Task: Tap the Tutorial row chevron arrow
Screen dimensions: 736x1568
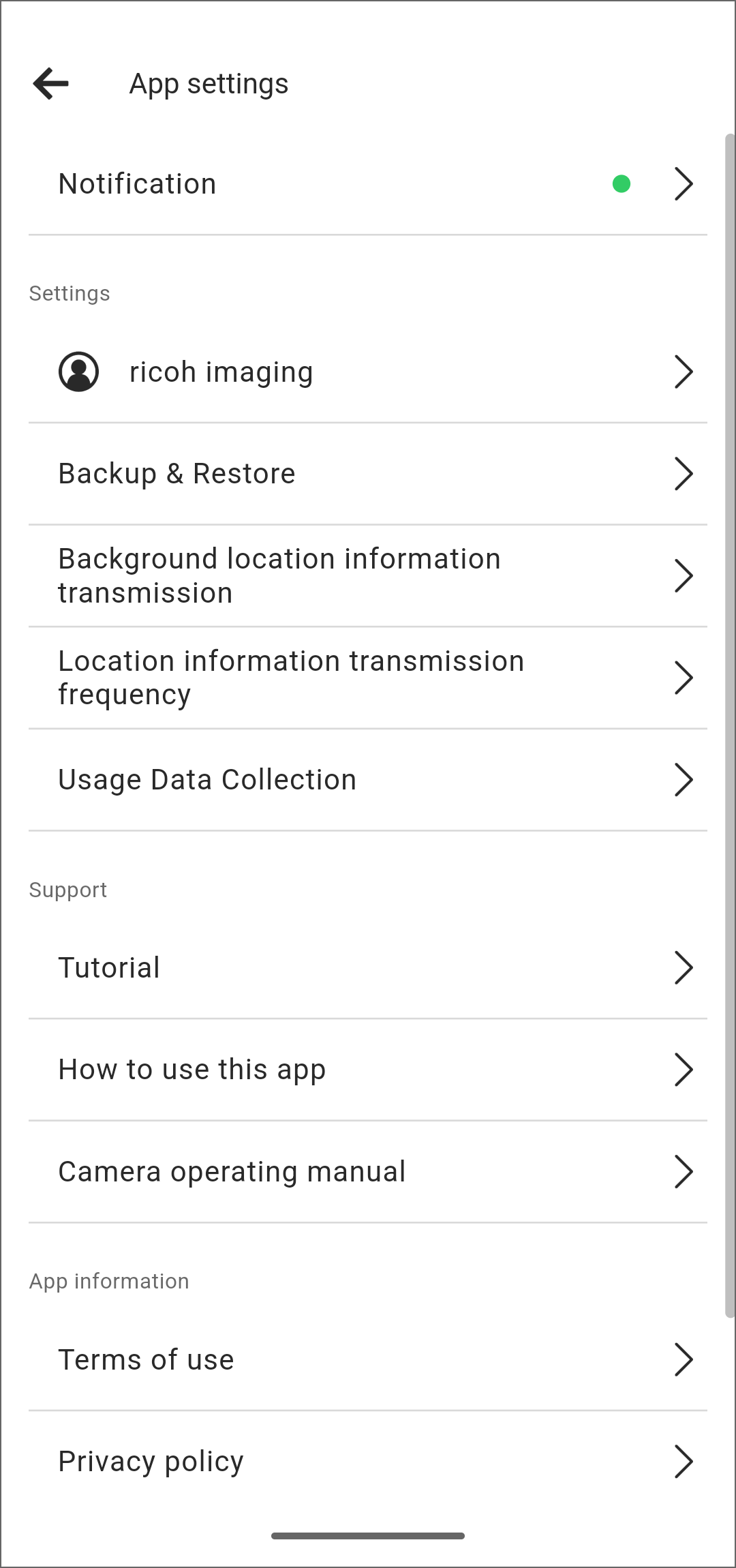Action: click(x=684, y=967)
